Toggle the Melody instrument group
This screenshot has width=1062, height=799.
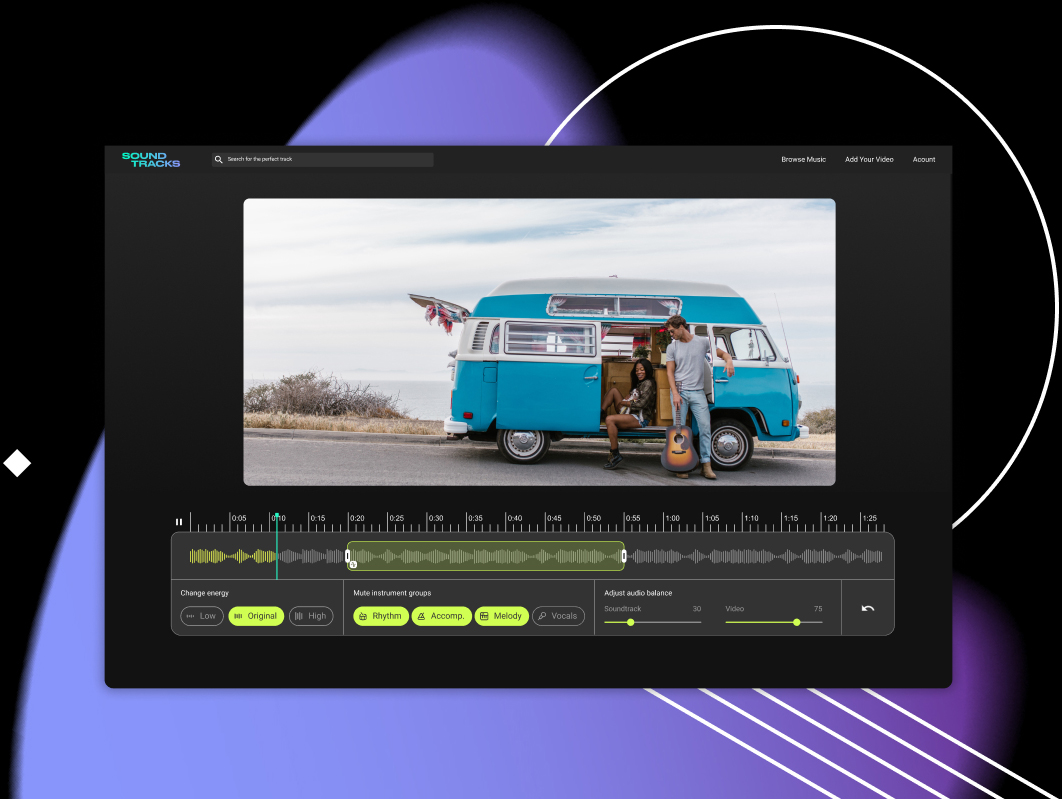tap(501, 616)
